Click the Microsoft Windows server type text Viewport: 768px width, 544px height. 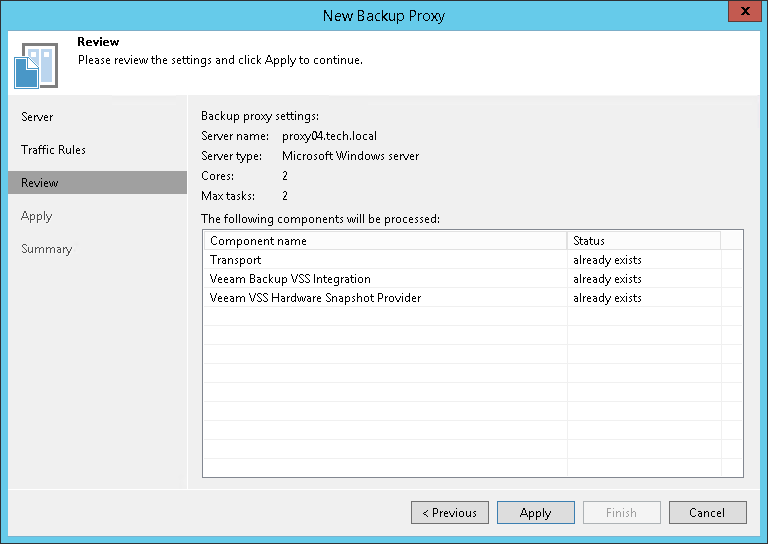pos(350,156)
